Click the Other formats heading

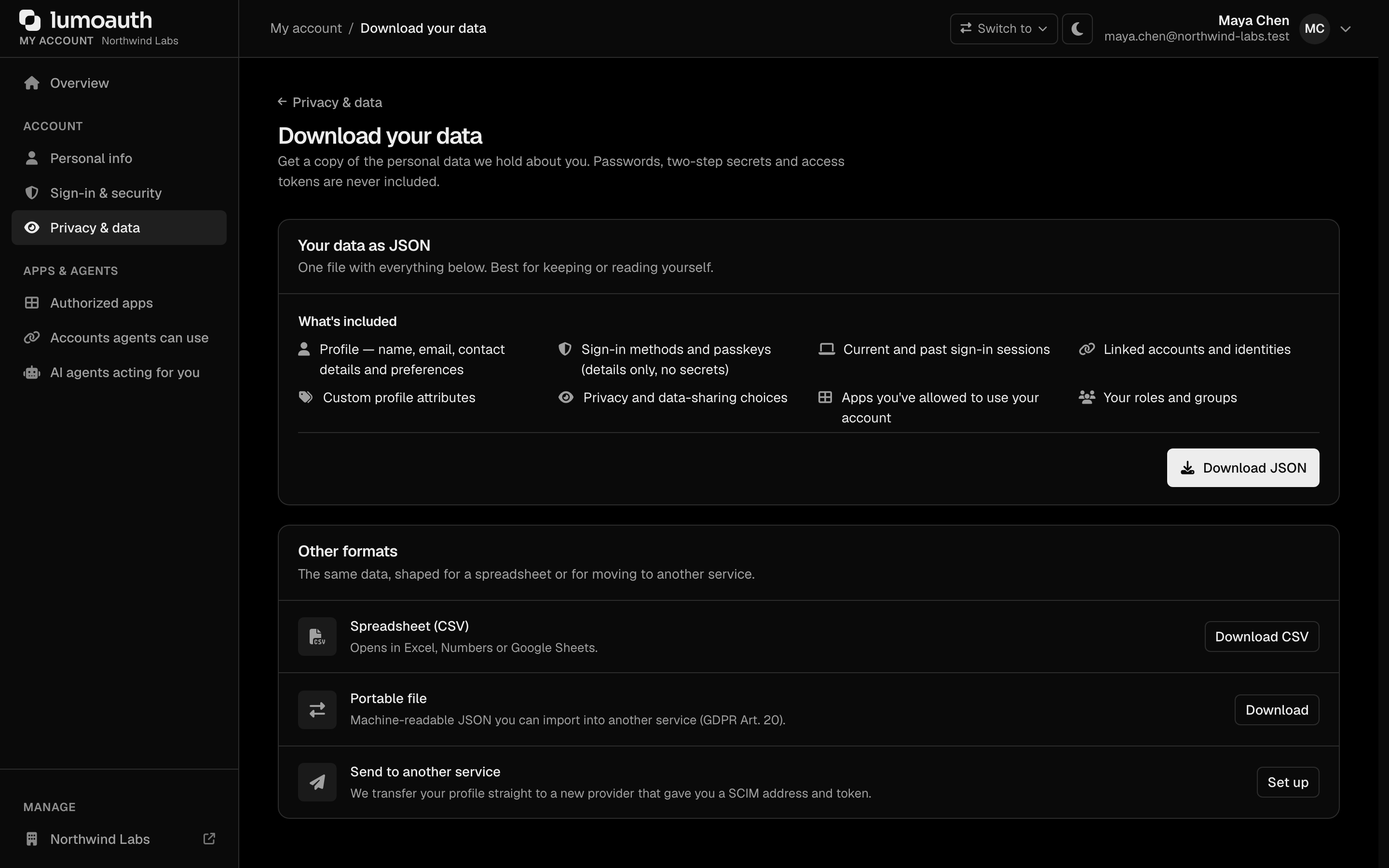[x=348, y=552]
